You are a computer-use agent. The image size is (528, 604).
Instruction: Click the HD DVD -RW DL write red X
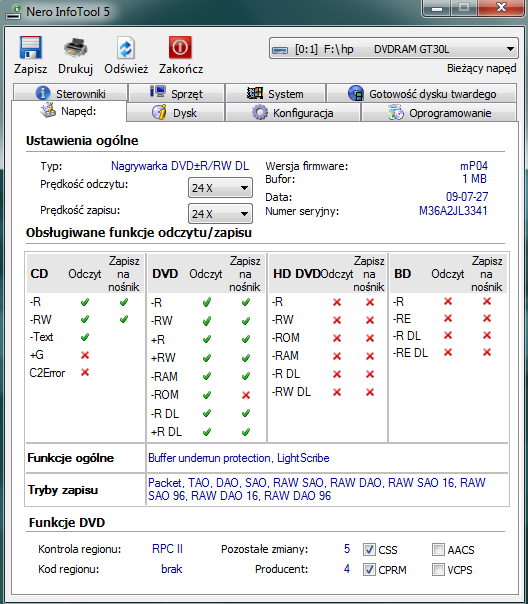click(370, 392)
